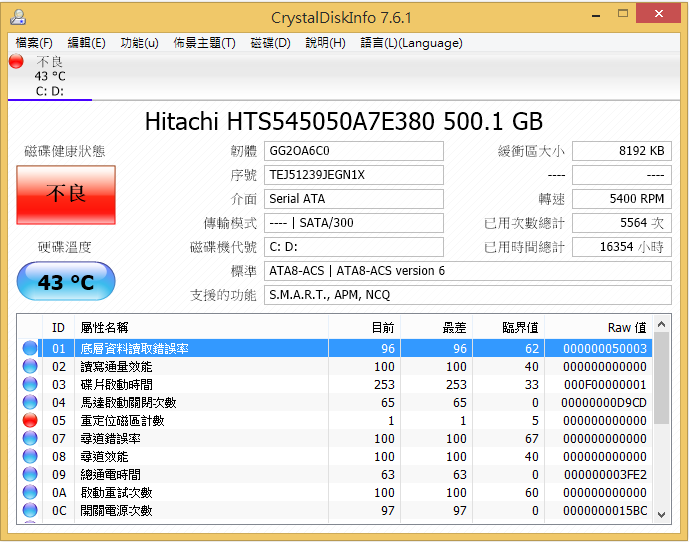Click the interface field Serial ATA
689x542 pixels.
pyautogui.click(x=354, y=199)
